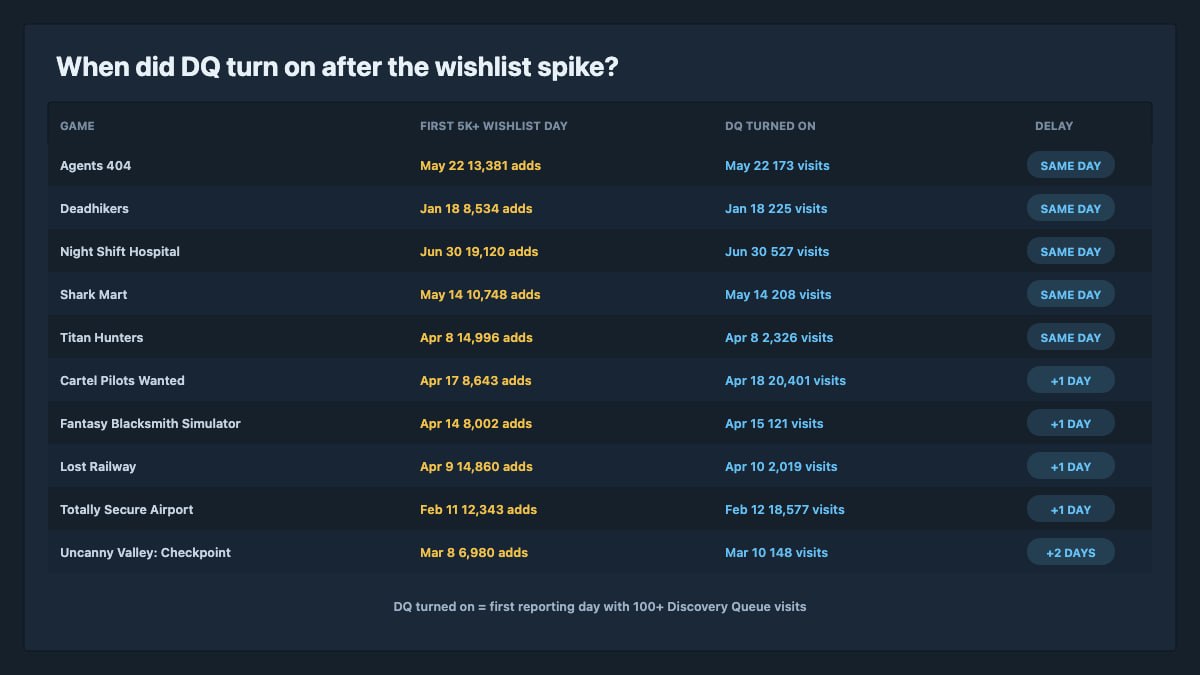Click the DELAY column header

click(x=1054, y=126)
